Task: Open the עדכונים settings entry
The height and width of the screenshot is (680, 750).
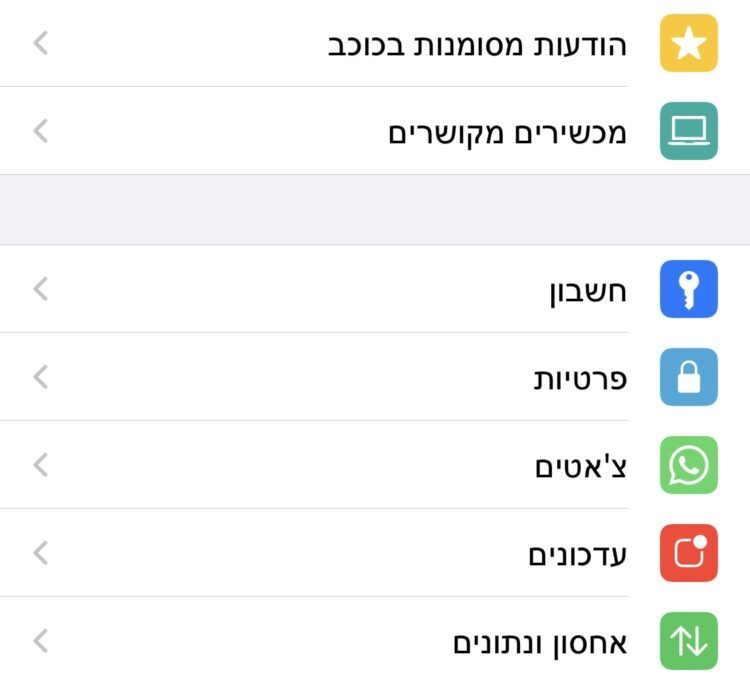Action: (x=375, y=553)
